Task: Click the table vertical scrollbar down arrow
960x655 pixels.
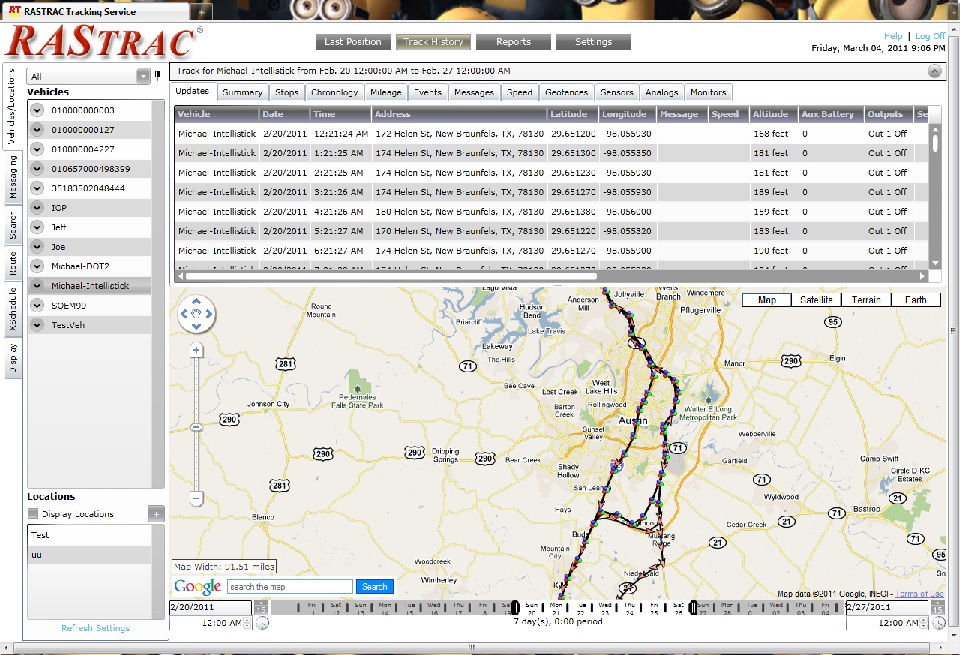Action: tap(935, 263)
